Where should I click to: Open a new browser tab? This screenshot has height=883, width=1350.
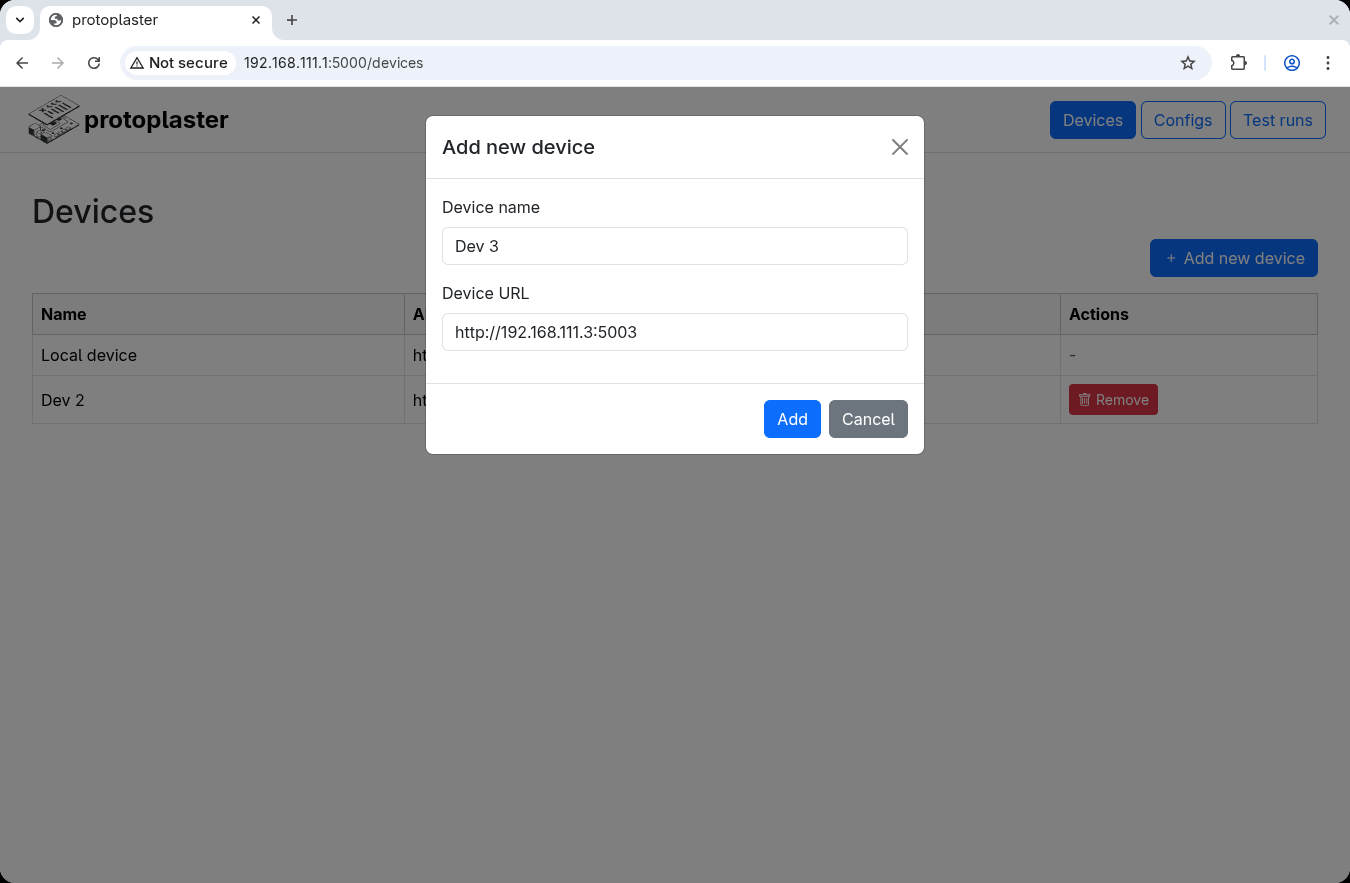[x=292, y=20]
